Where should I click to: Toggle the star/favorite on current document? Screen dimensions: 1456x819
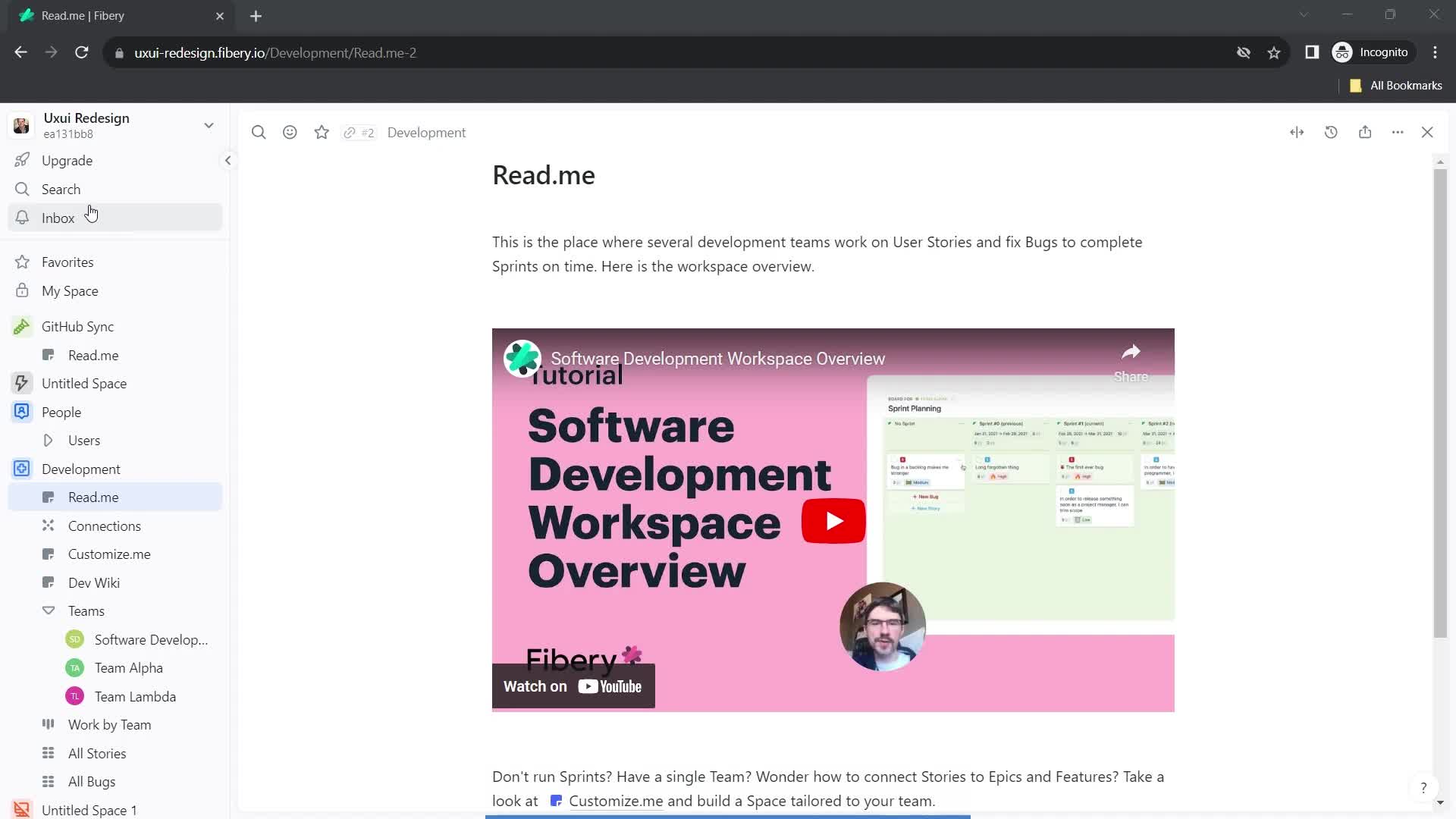point(321,132)
